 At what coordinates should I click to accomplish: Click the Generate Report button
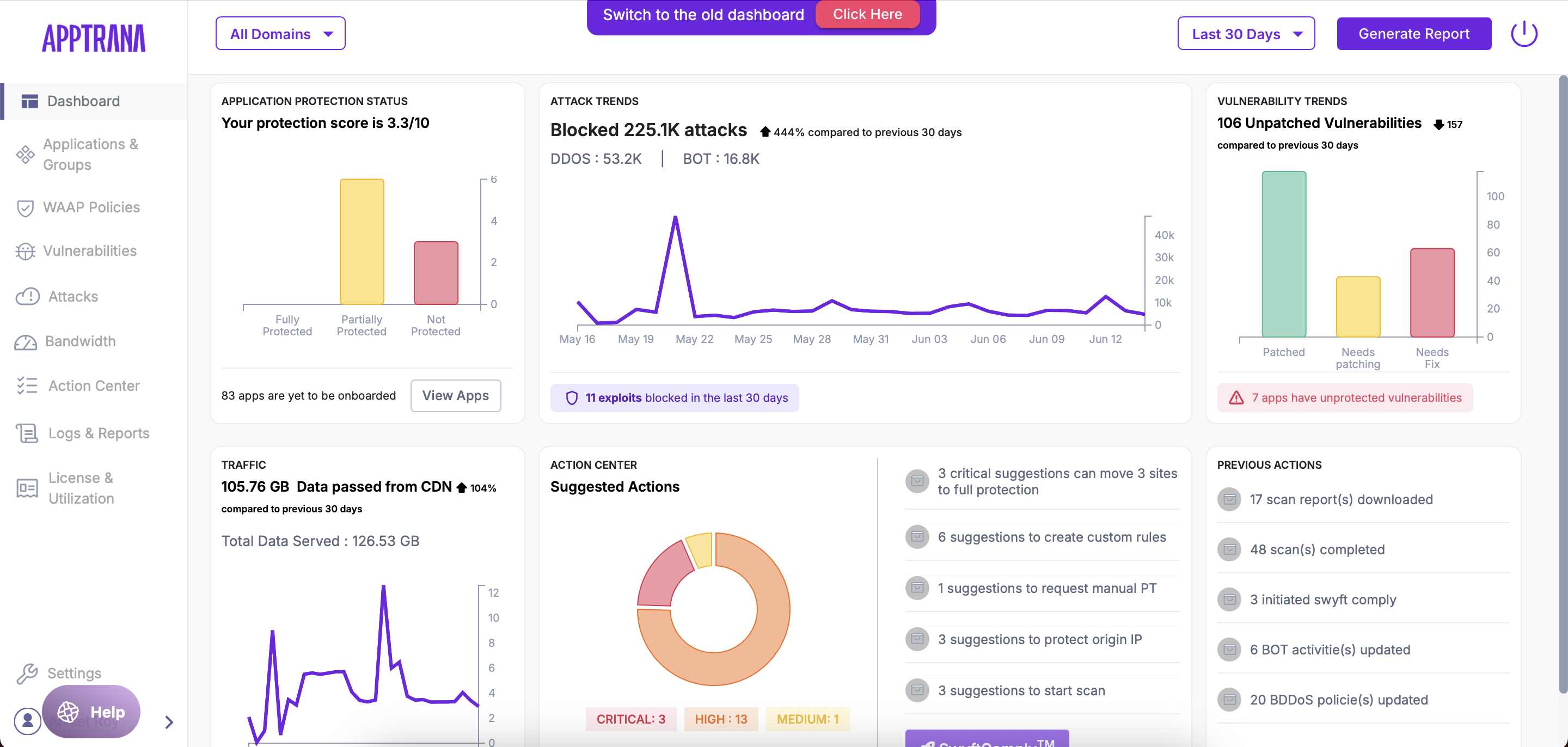click(x=1413, y=34)
